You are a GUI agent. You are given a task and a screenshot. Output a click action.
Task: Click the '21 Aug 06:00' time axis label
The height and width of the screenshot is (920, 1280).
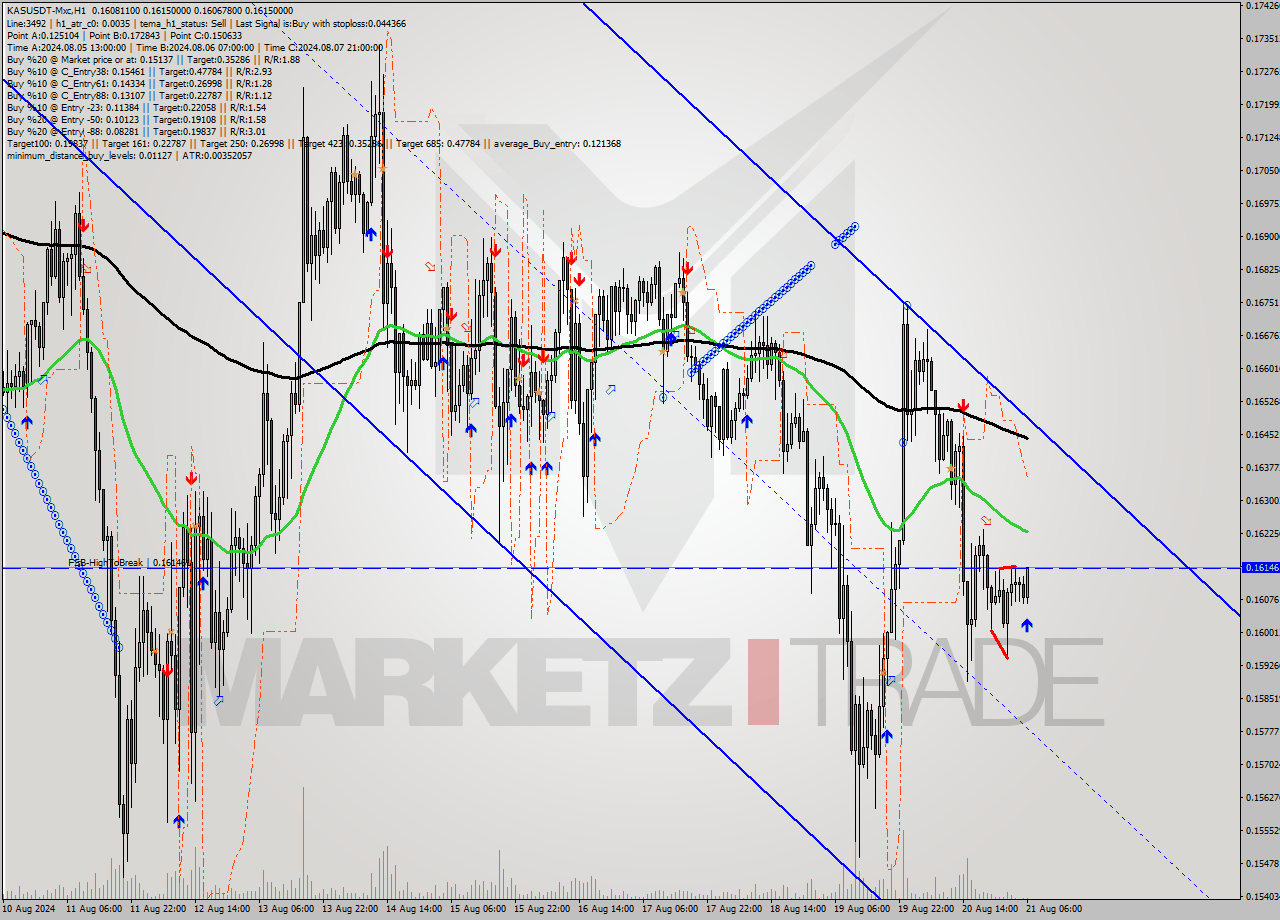pos(1054,909)
